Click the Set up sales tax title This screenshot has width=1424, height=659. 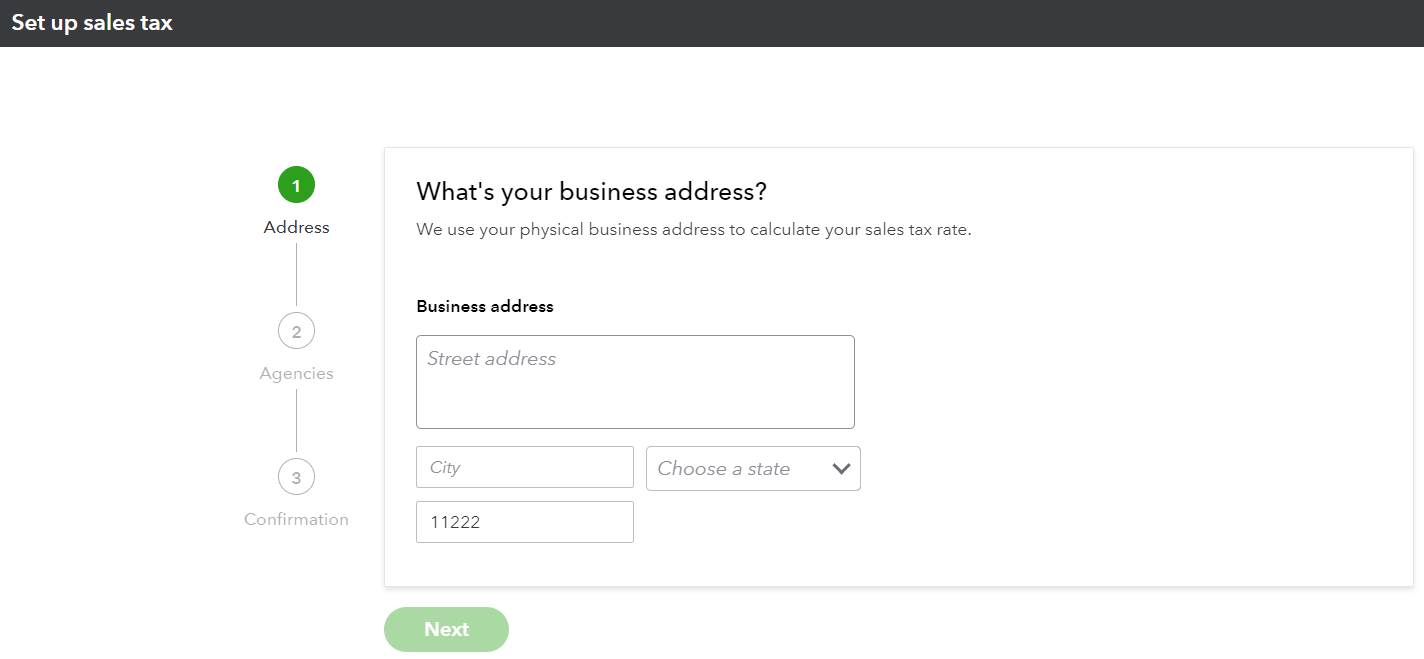coord(92,23)
